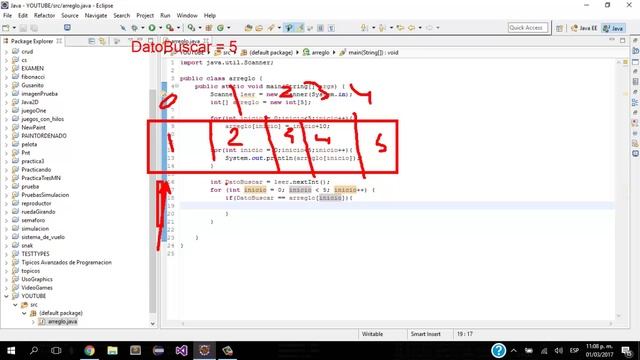This screenshot has width=640, height=360.
Task: Open dropdown next to Run button
Action: pos(160,28)
